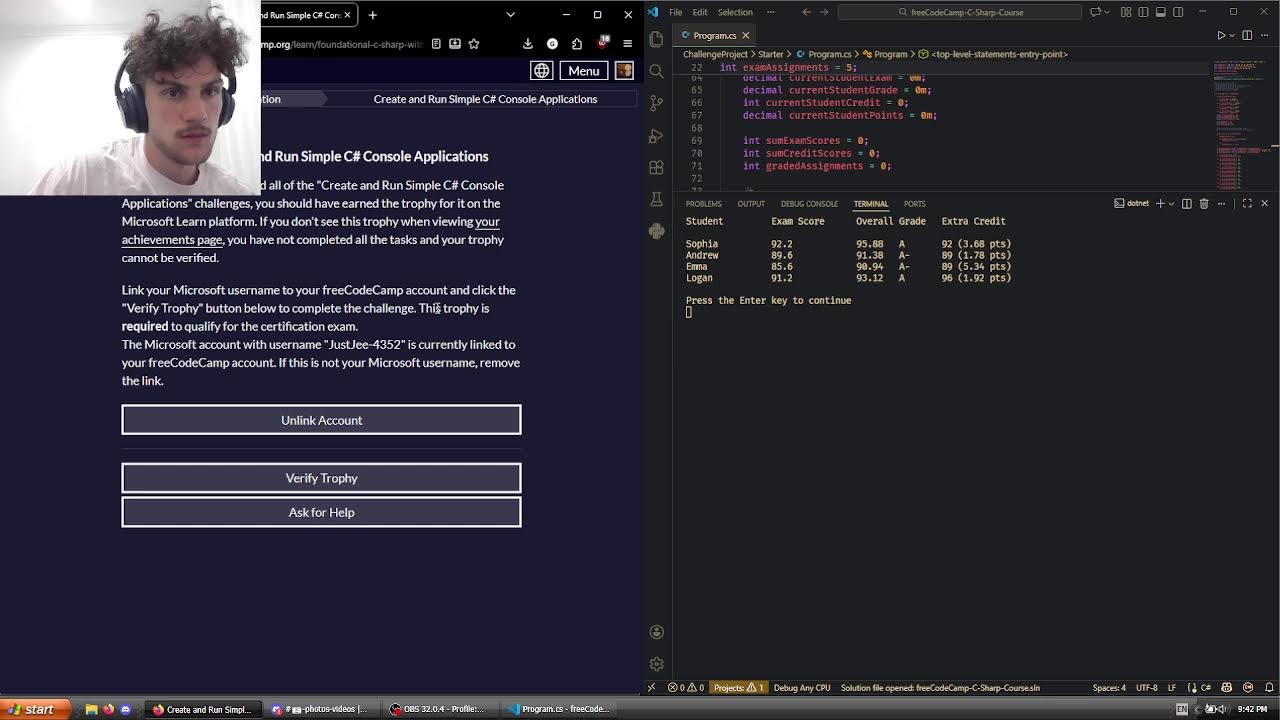1280x720 pixels.
Task: Open the Extensions view in VS Code
Action: [656, 167]
